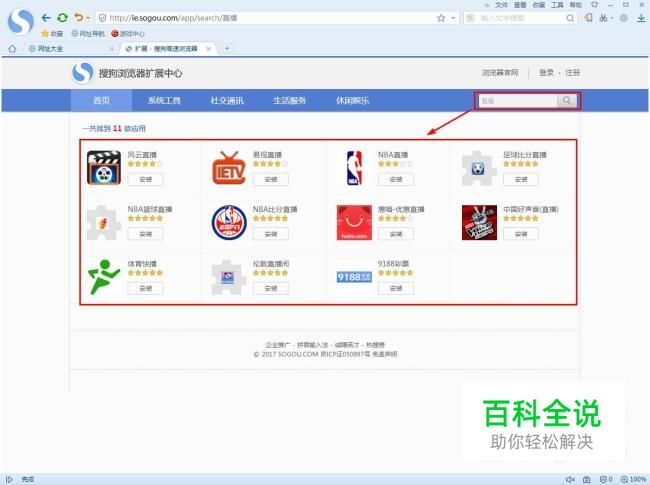This screenshot has height=485, width=650.
Task: Close the 网址大全 tab
Action: point(111,49)
